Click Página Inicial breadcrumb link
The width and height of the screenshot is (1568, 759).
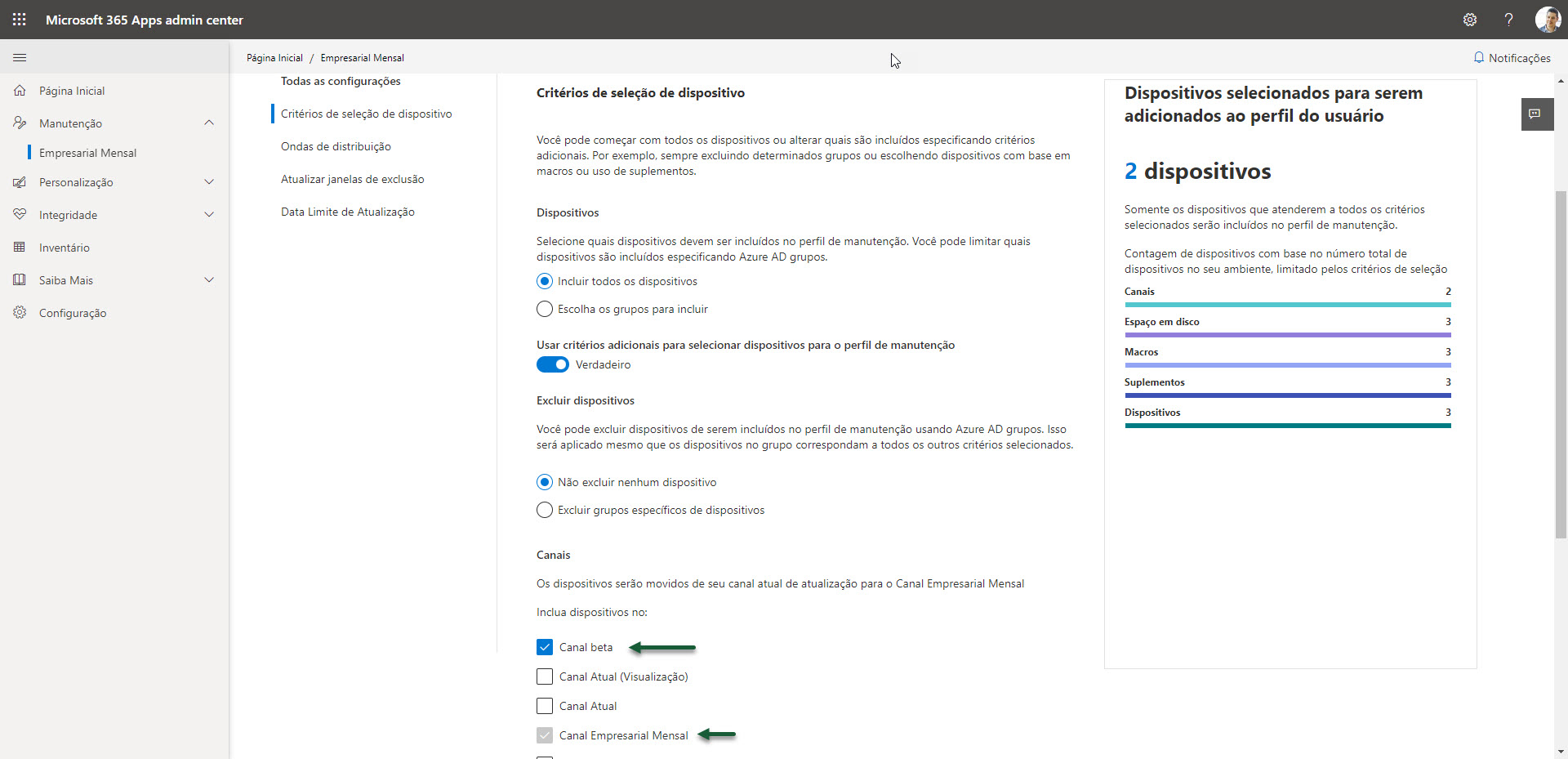[x=274, y=58]
